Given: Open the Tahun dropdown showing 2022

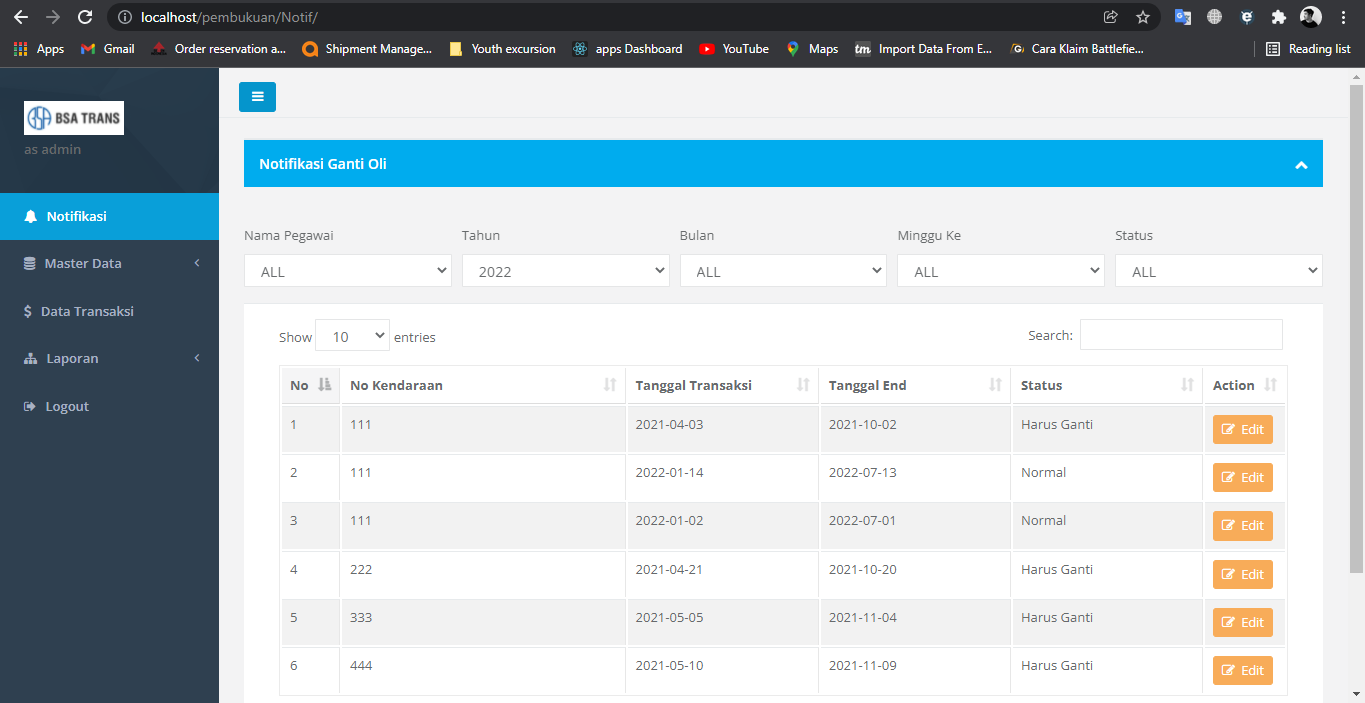Looking at the screenshot, I should (x=566, y=271).
